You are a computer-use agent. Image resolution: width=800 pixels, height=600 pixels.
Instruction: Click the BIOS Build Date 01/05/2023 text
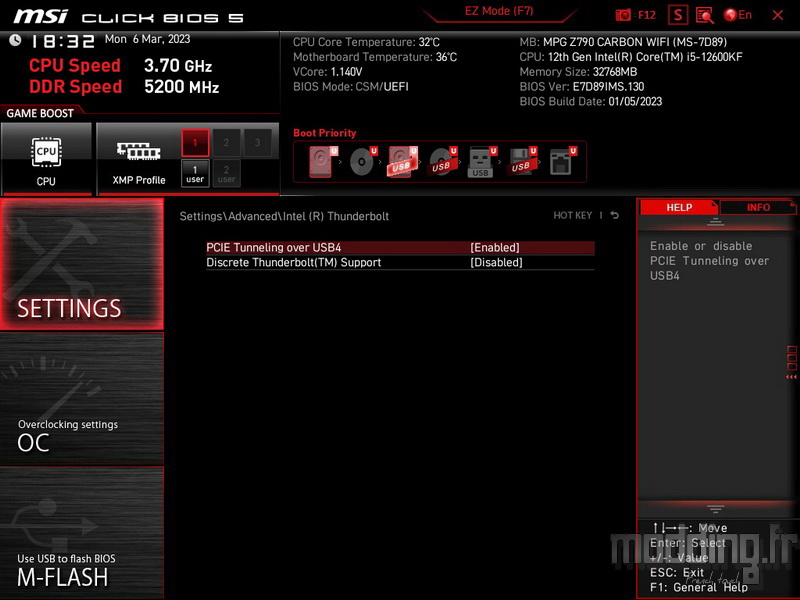590,102
